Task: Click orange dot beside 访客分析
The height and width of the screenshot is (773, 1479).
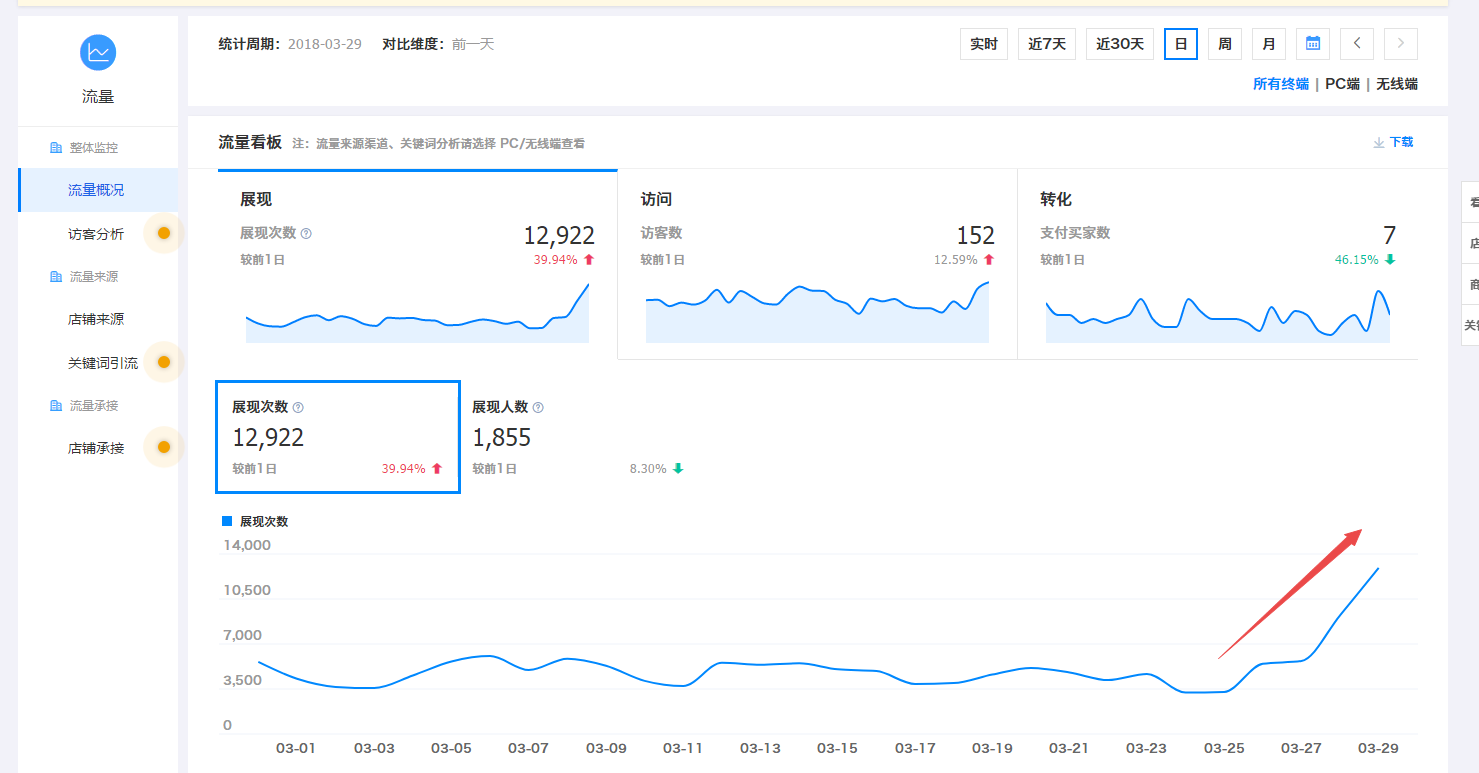Action: point(164,233)
